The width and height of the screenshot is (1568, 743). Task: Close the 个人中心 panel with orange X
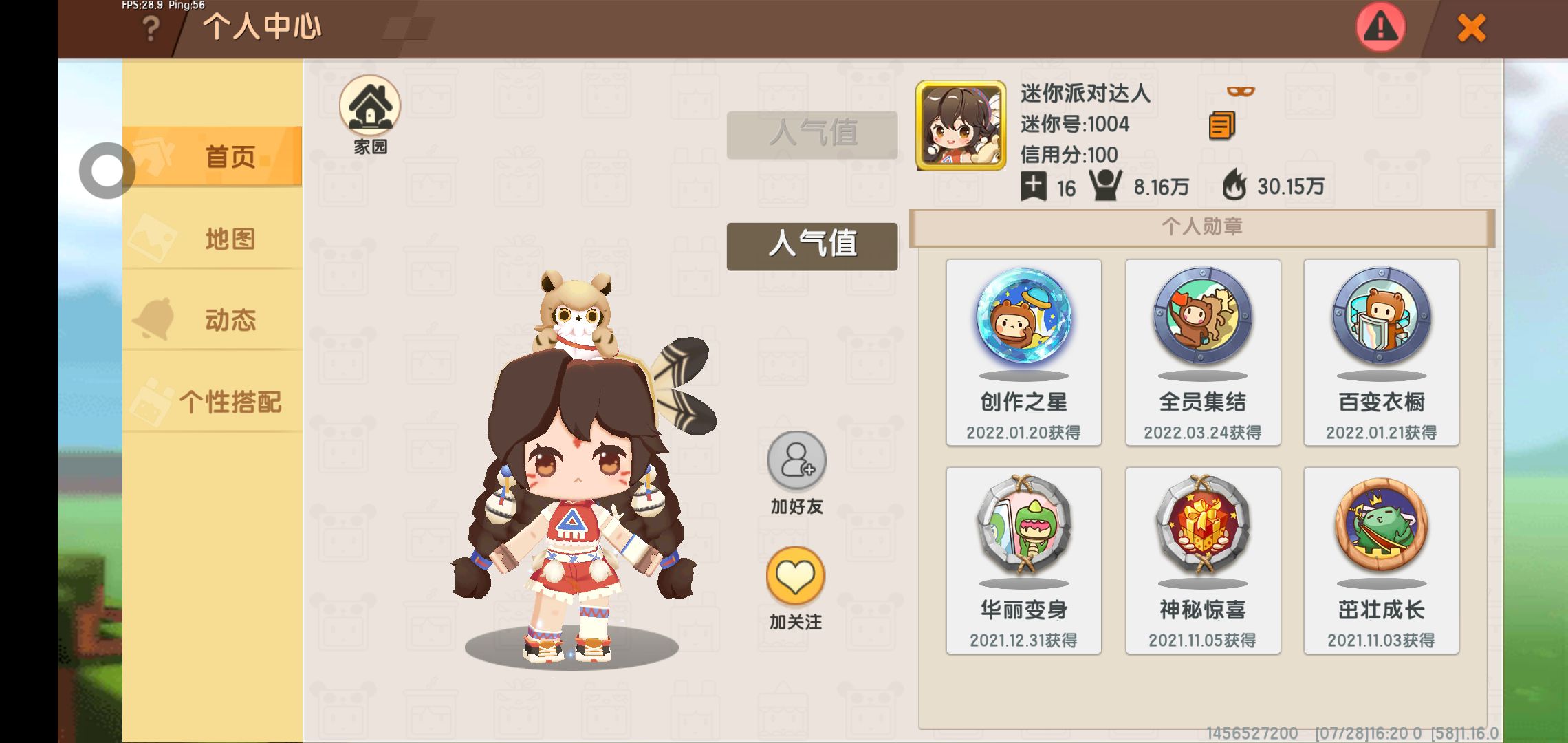[1472, 28]
